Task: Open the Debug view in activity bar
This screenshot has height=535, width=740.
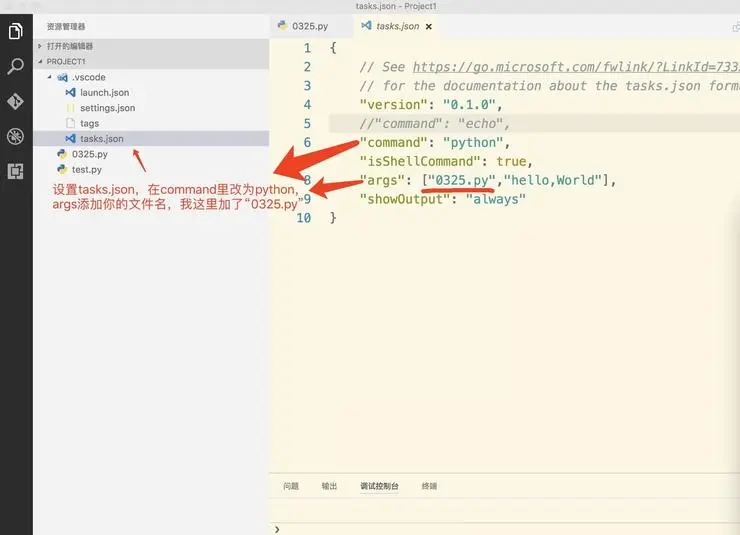Action: tap(16, 136)
